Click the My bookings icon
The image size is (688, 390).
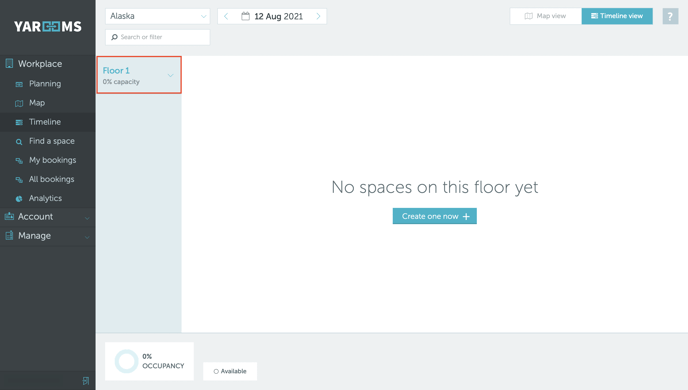[19, 161]
